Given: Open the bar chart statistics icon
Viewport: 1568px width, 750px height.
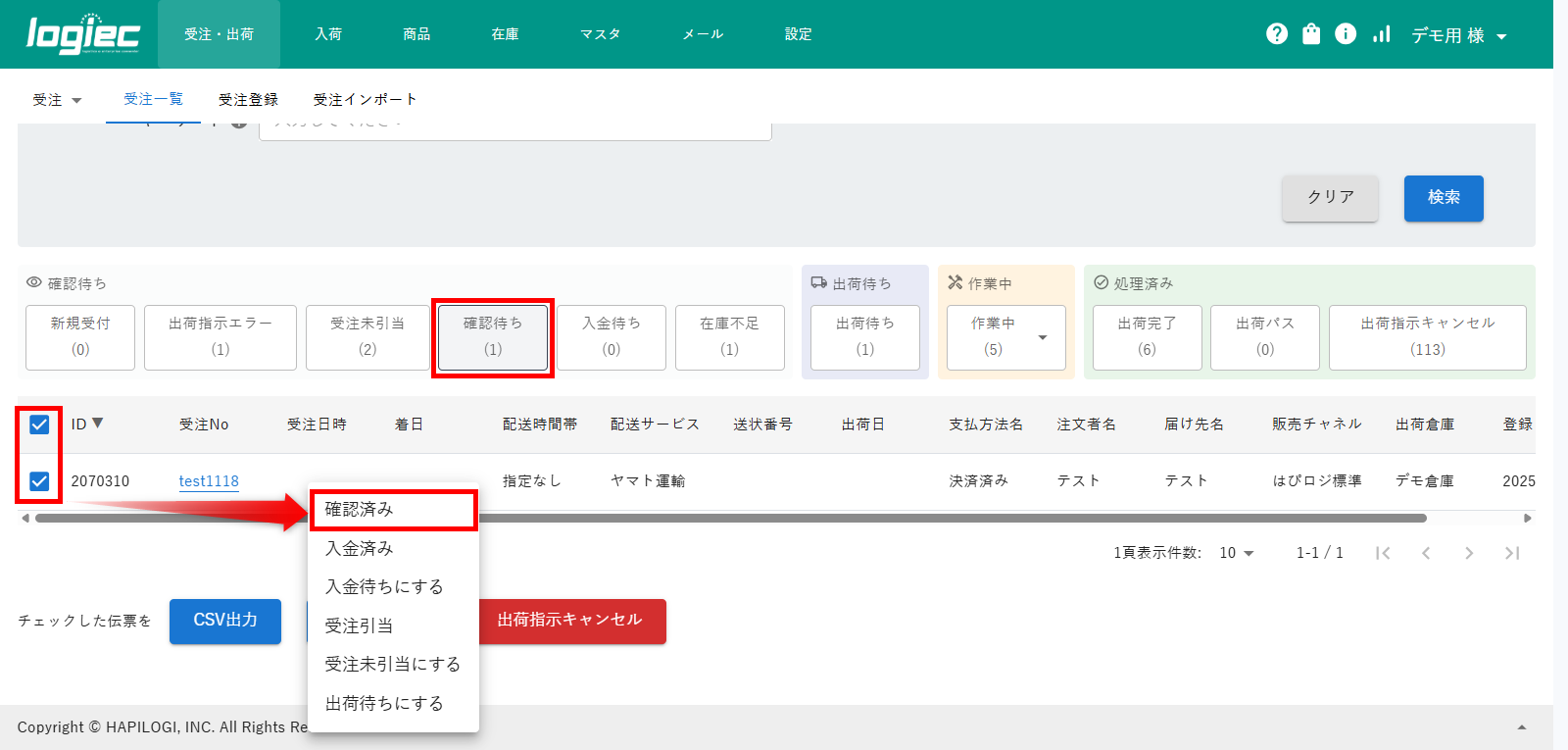Looking at the screenshot, I should click(1381, 34).
